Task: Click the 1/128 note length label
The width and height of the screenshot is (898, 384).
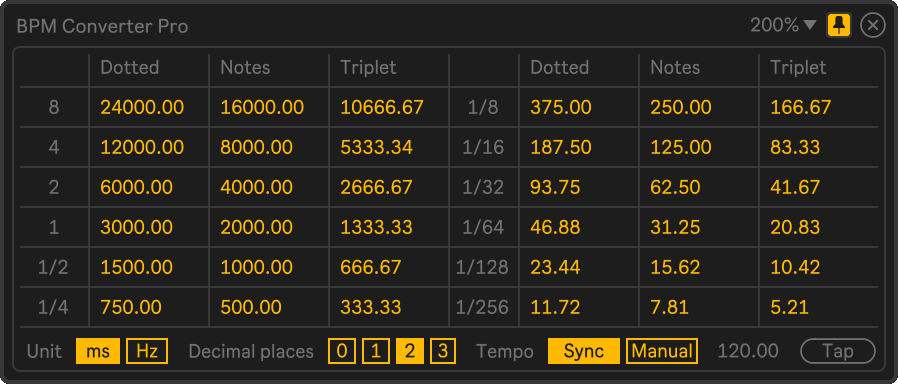Action: point(482,267)
